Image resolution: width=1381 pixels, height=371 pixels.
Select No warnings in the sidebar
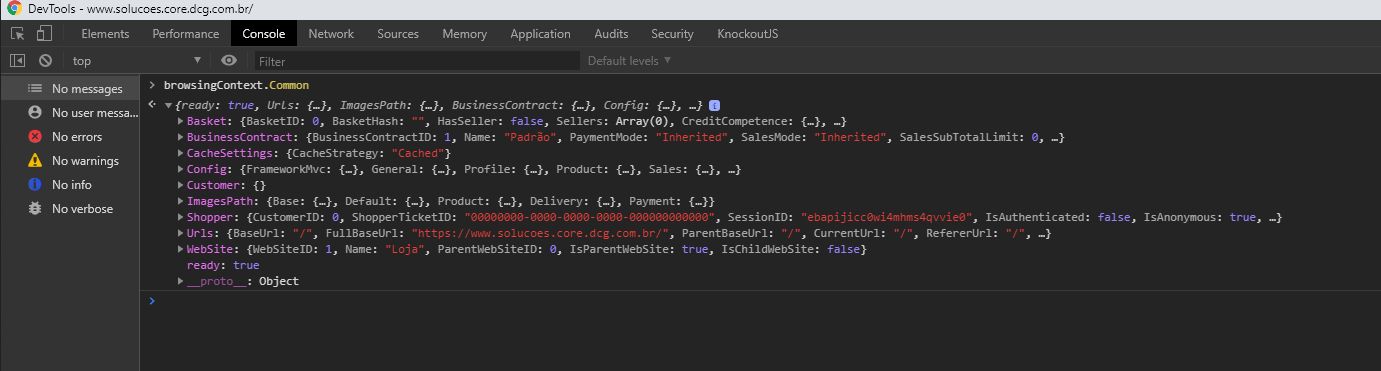pyautogui.click(x=69, y=161)
